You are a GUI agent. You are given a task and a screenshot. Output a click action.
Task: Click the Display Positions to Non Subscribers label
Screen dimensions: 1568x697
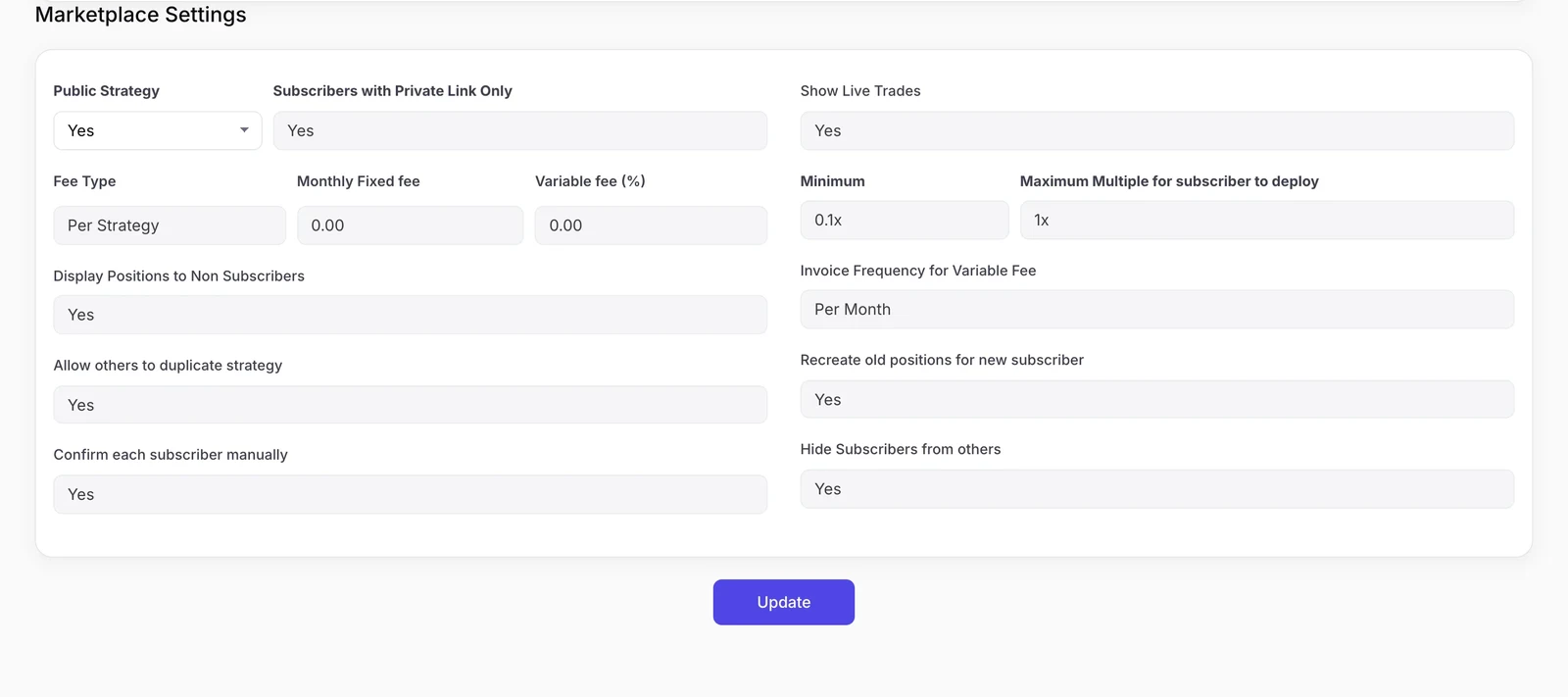tap(179, 276)
